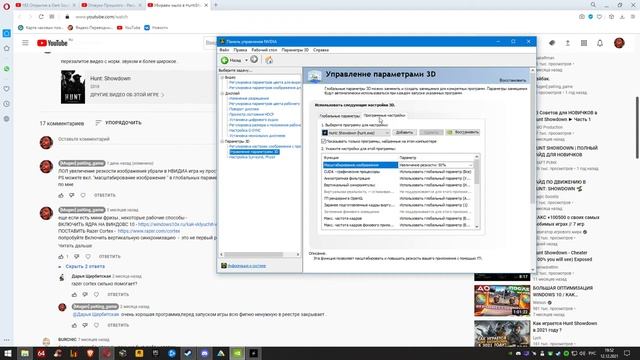Viewport: 640px width, 360px height.
Task: Open NVIDIA icon on taskbar
Action: click(237, 353)
